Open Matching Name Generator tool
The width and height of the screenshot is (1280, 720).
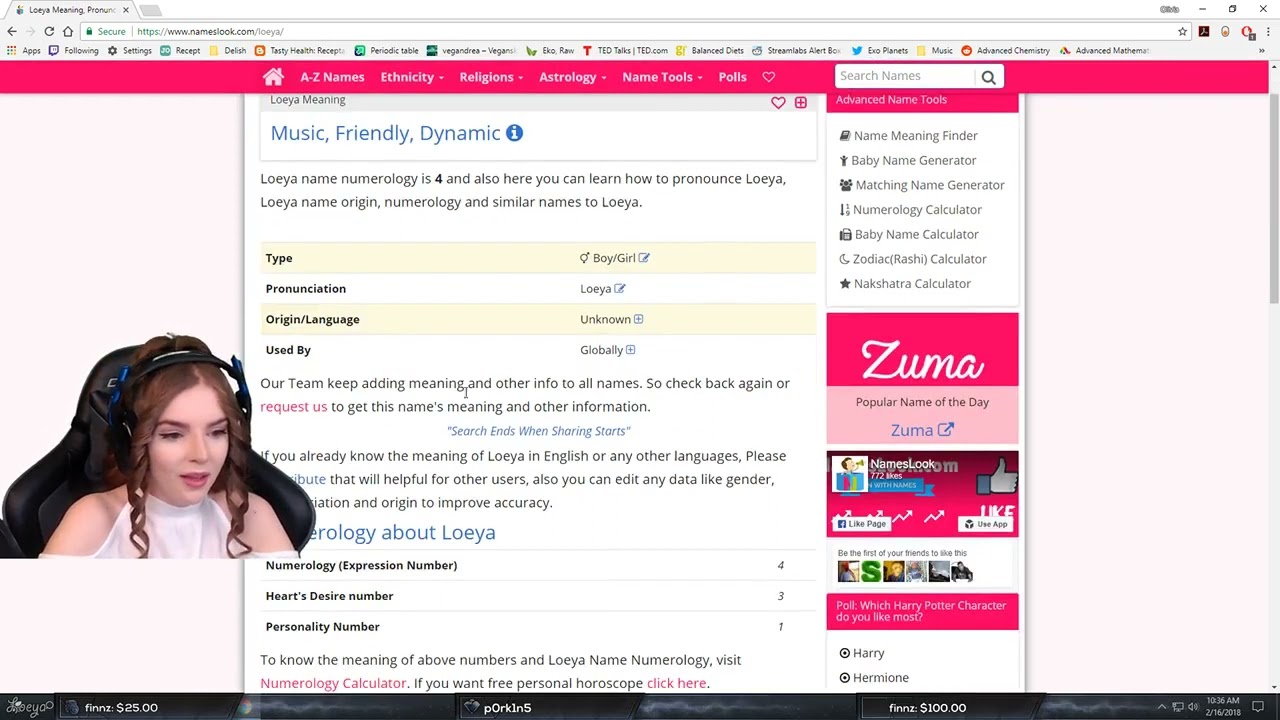tap(921, 185)
